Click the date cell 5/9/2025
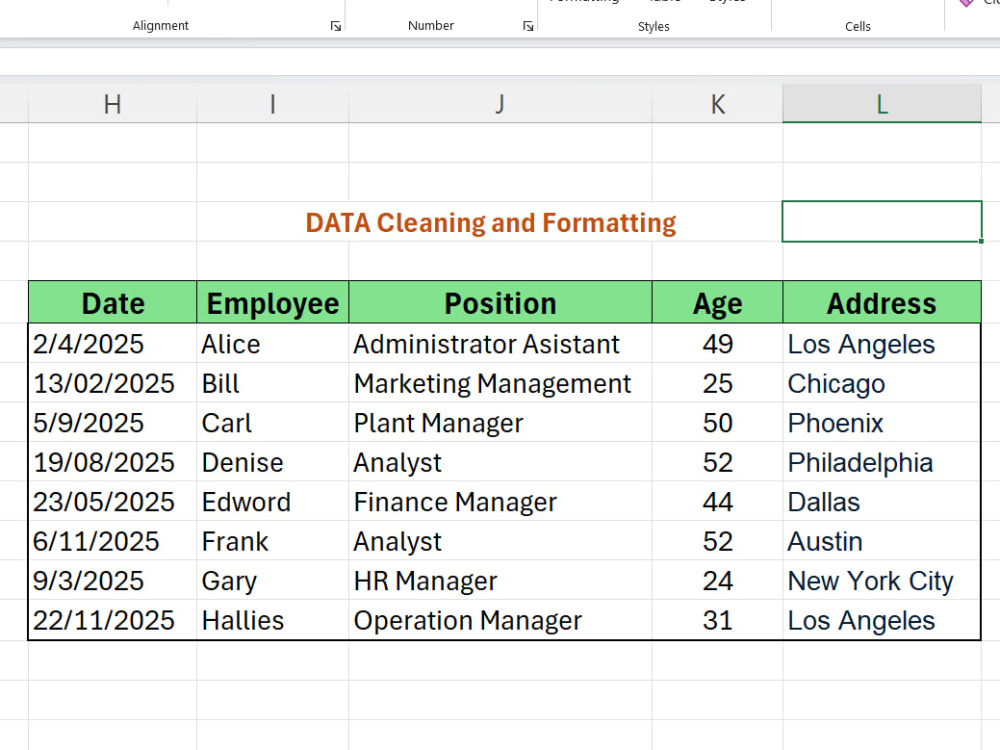 pos(113,423)
